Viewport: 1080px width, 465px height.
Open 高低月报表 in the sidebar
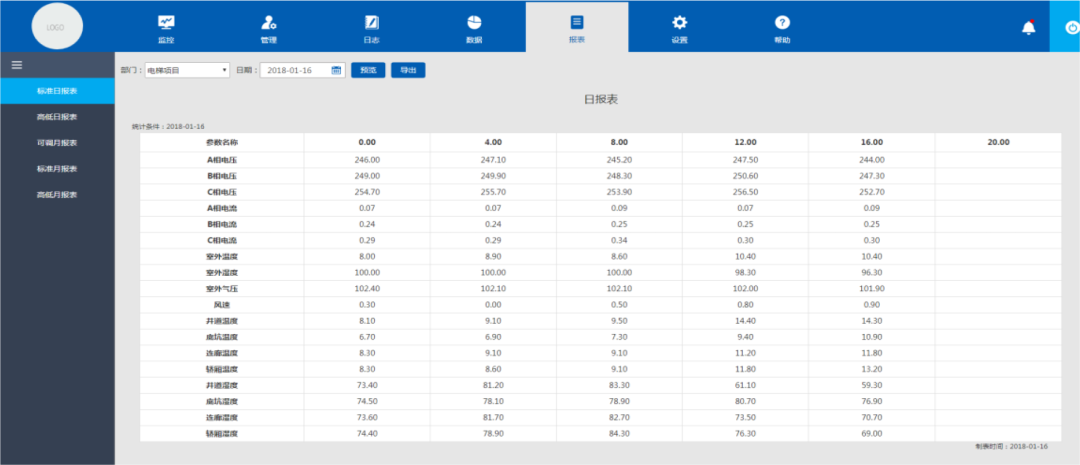pyautogui.click(x=57, y=195)
